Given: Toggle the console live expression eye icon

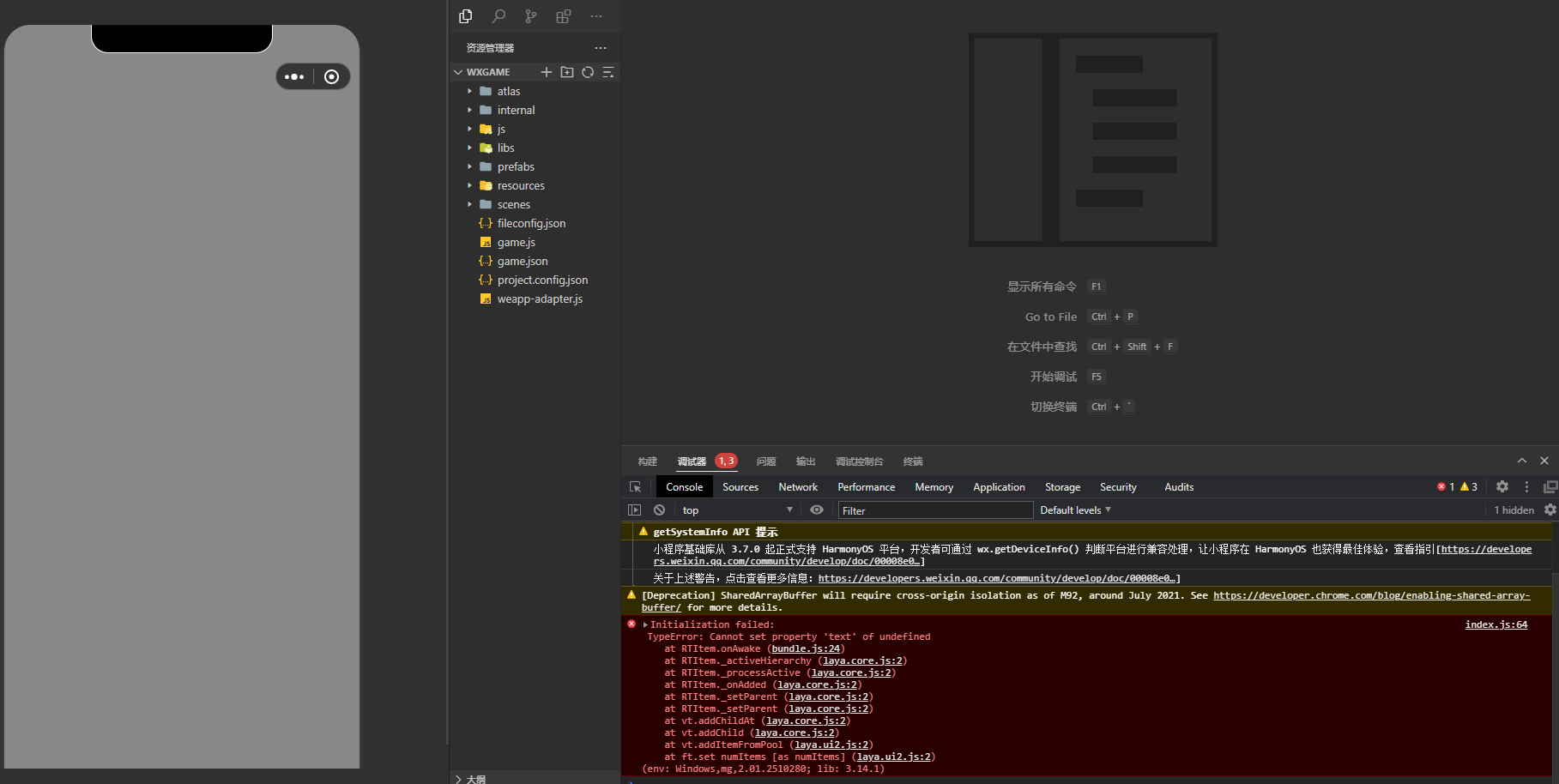Looking at the screenshot, I should [817, 510].
